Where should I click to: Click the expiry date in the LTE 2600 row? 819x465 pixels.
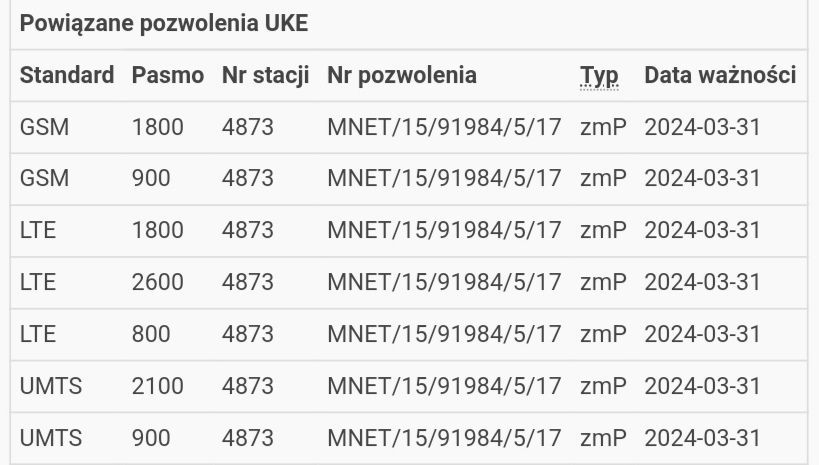pos(702,282)
